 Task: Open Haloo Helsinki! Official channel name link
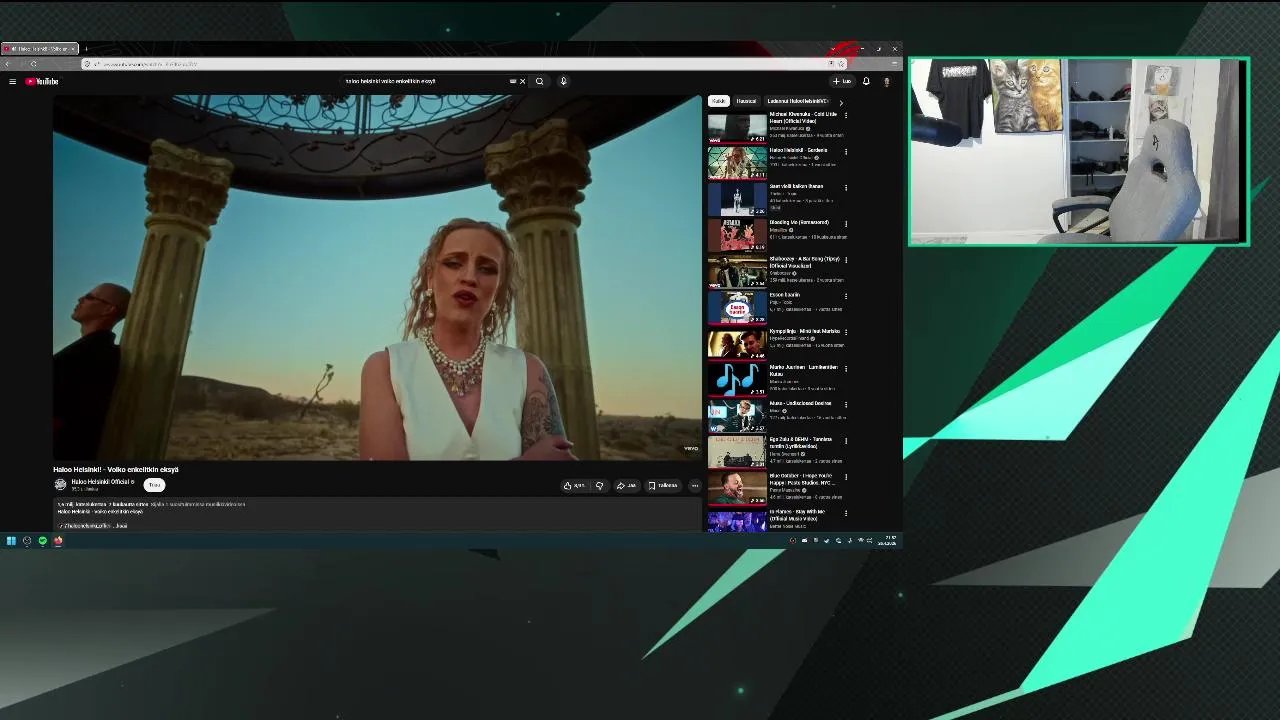(101, 482)
